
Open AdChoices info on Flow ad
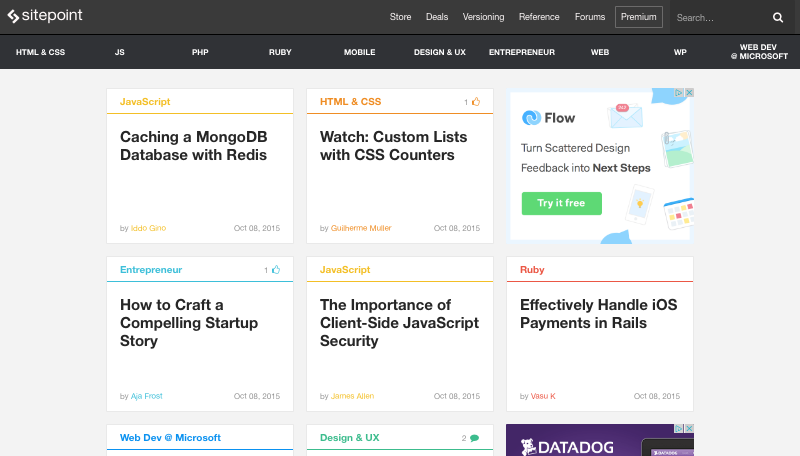(679, 92)
